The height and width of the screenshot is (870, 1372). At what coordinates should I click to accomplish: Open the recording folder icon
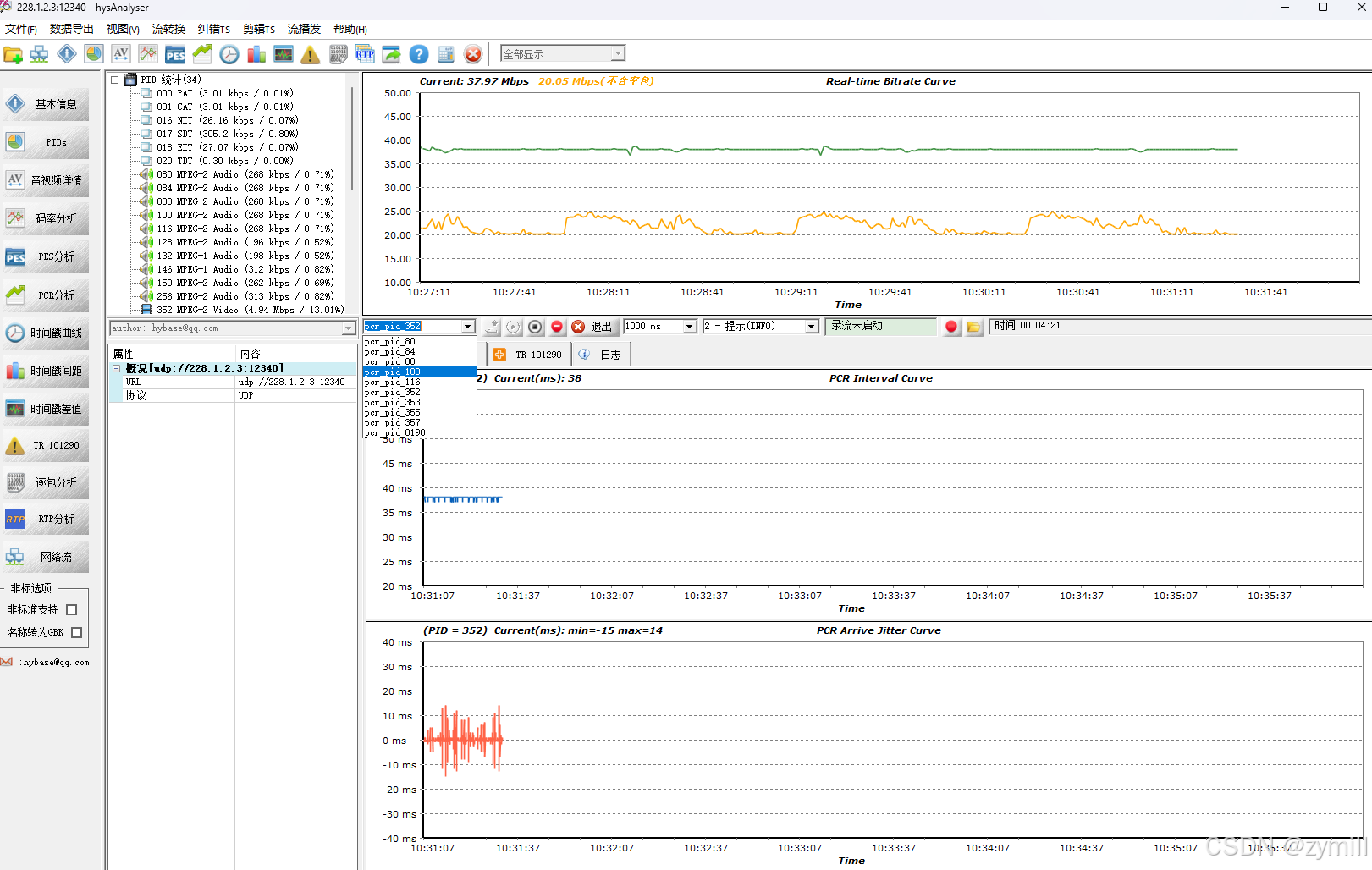[x=973, y=327]
